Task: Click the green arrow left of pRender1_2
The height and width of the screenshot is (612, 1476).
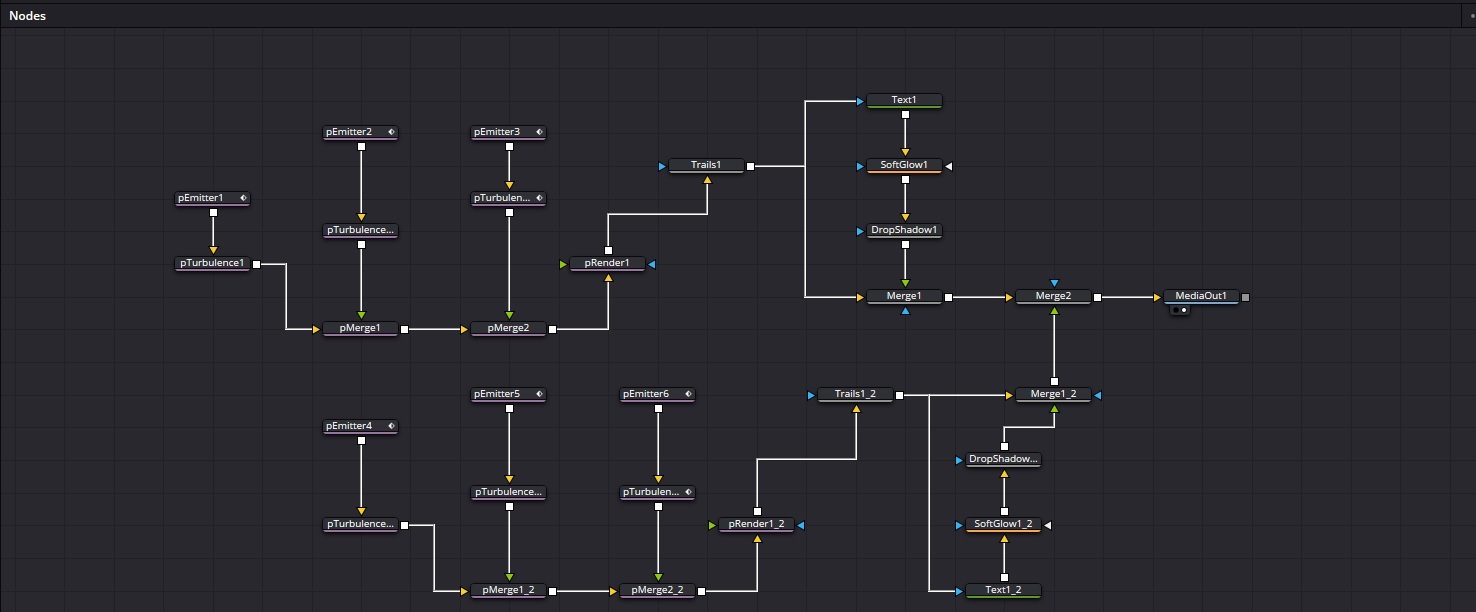Action: click(x=712, y=525)
